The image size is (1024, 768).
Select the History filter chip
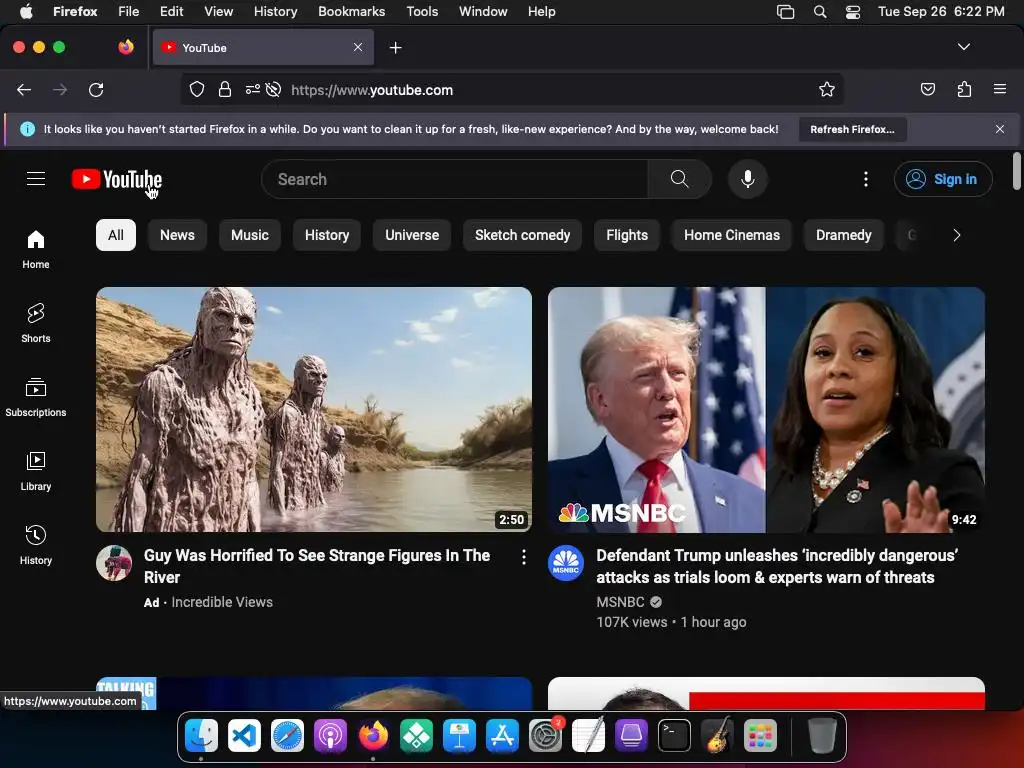(327, 235)
